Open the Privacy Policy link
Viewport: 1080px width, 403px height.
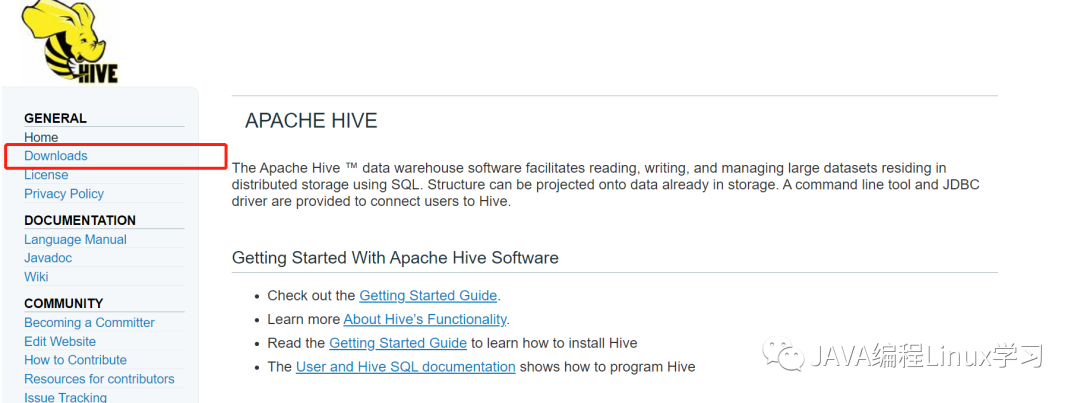pos(64,194)
